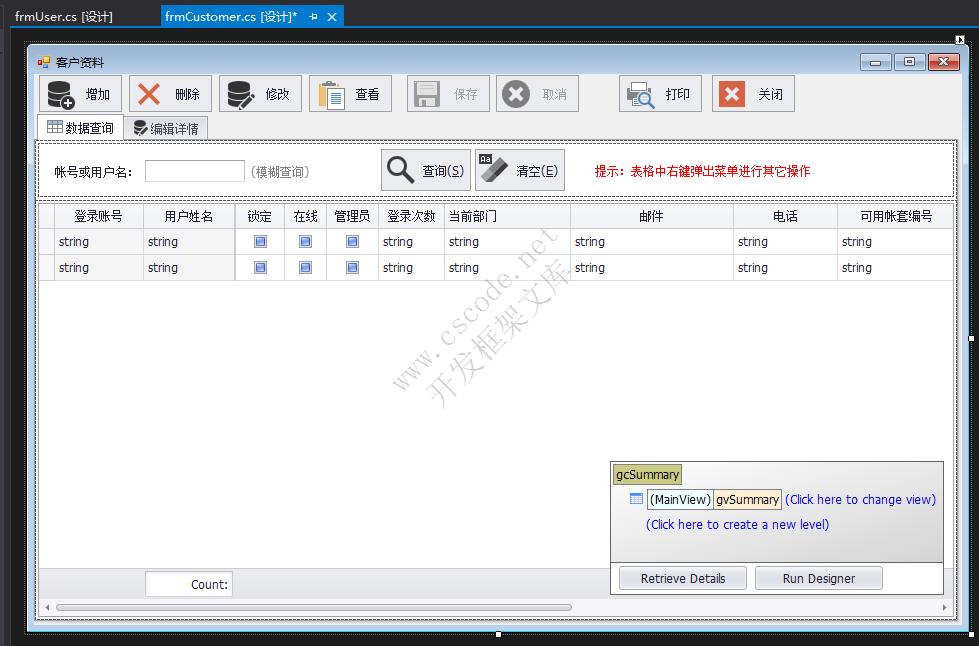Select the 修改 (Modify) database icon
The image size is (979, 646).
pos(240,94)
